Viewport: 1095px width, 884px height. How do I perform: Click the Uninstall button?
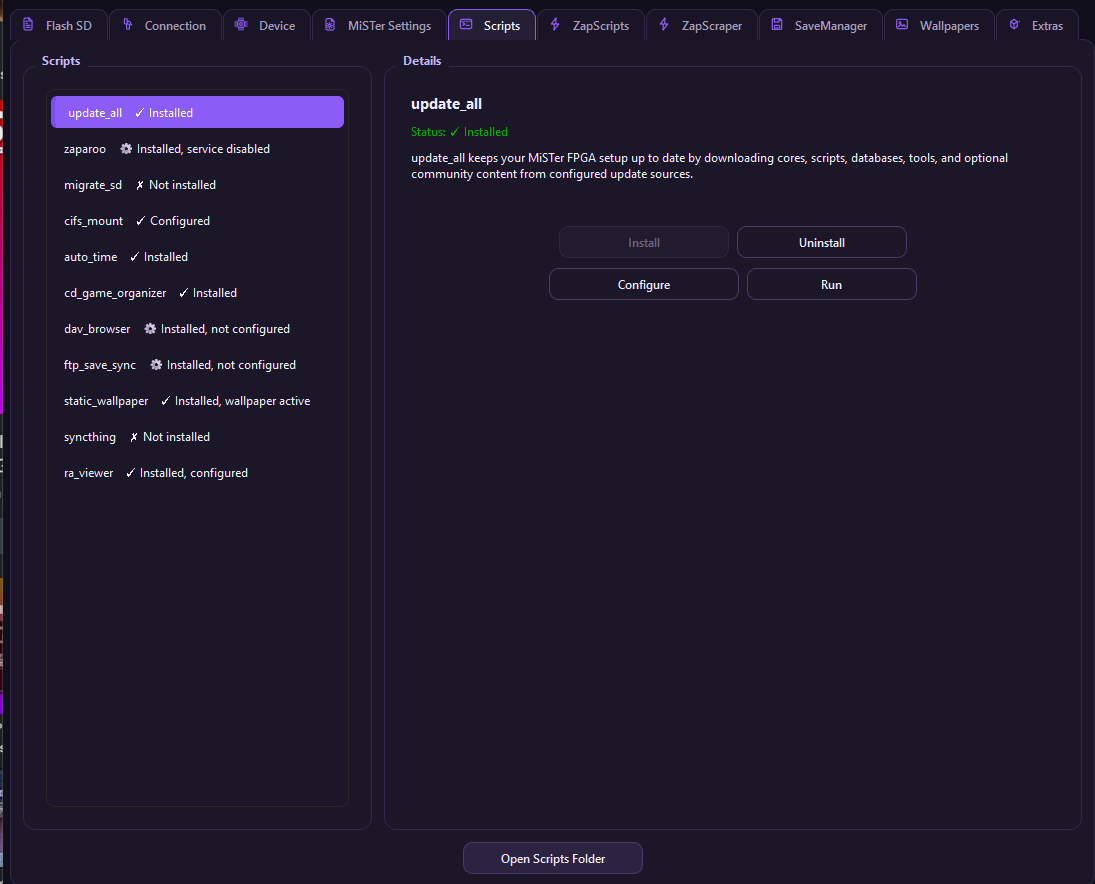pyautogui.click(x=822, y=242)
